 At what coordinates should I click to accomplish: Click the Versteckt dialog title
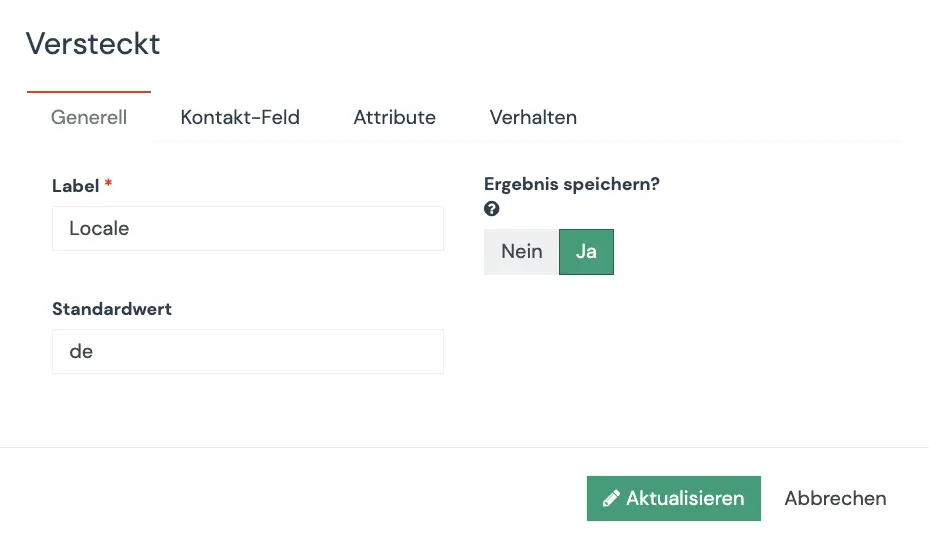pos(93,44)
